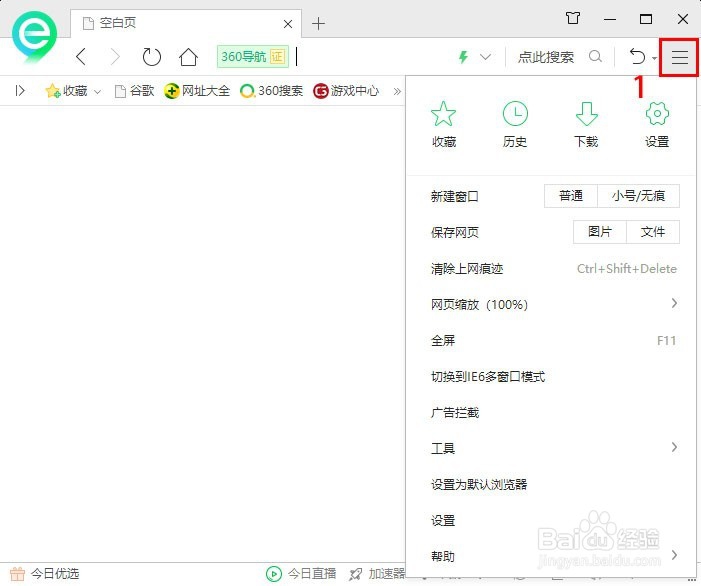Open 设置 text menu entry
Viewport: 701px width, 586px height.
pyautogui.click(x=553, y=520)
